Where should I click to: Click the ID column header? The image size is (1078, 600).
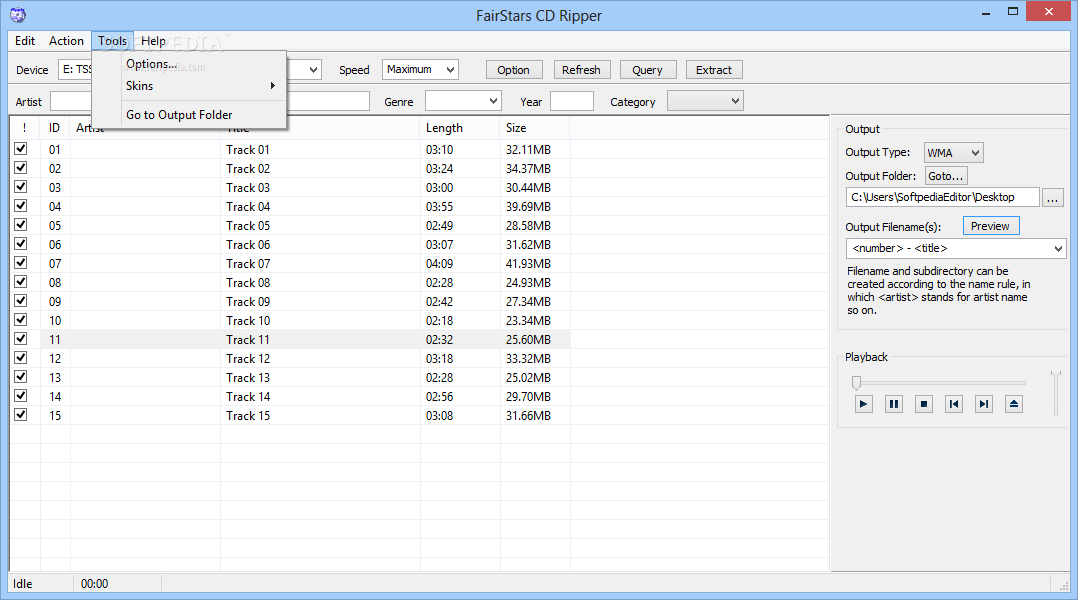coord(54,128)
